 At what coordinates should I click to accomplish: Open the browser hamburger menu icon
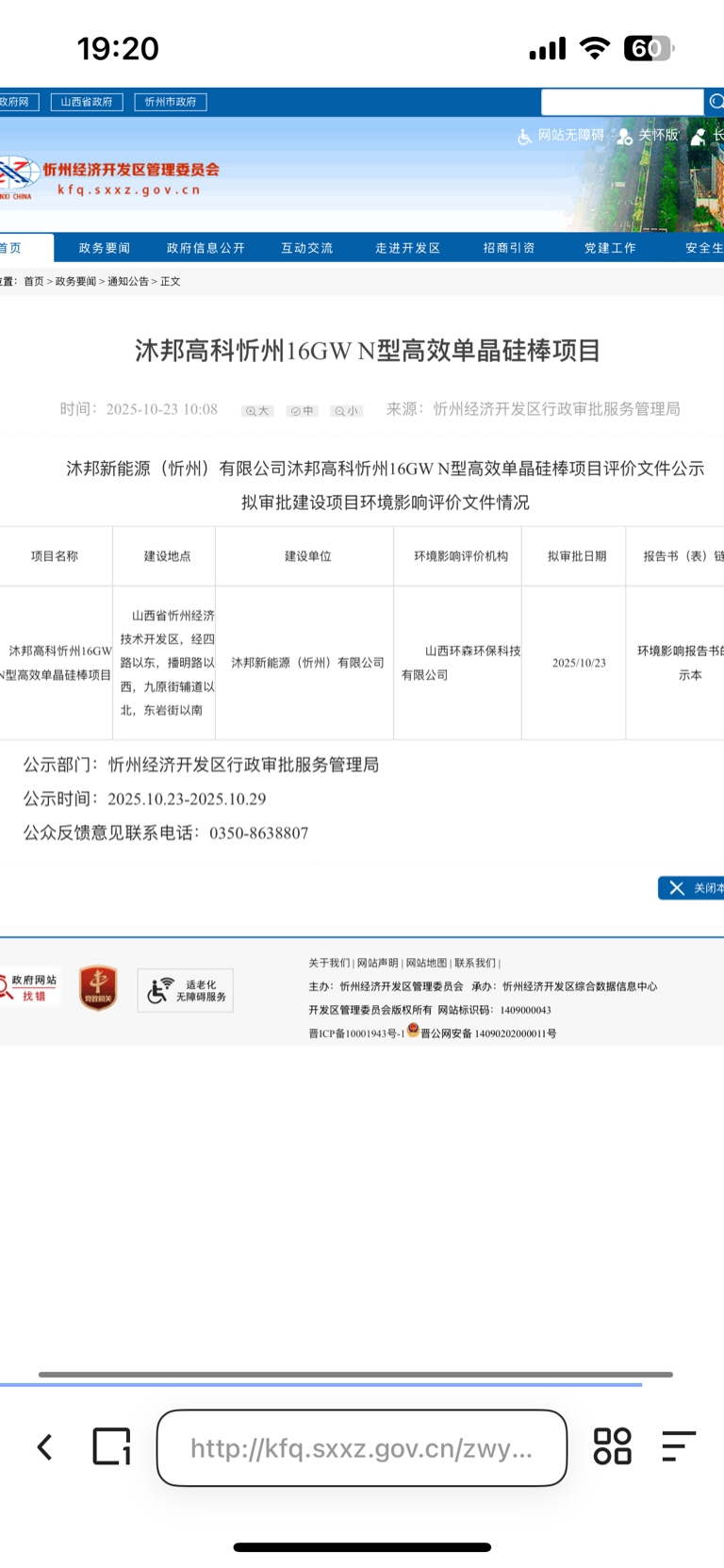click(x=679, y=1446)
